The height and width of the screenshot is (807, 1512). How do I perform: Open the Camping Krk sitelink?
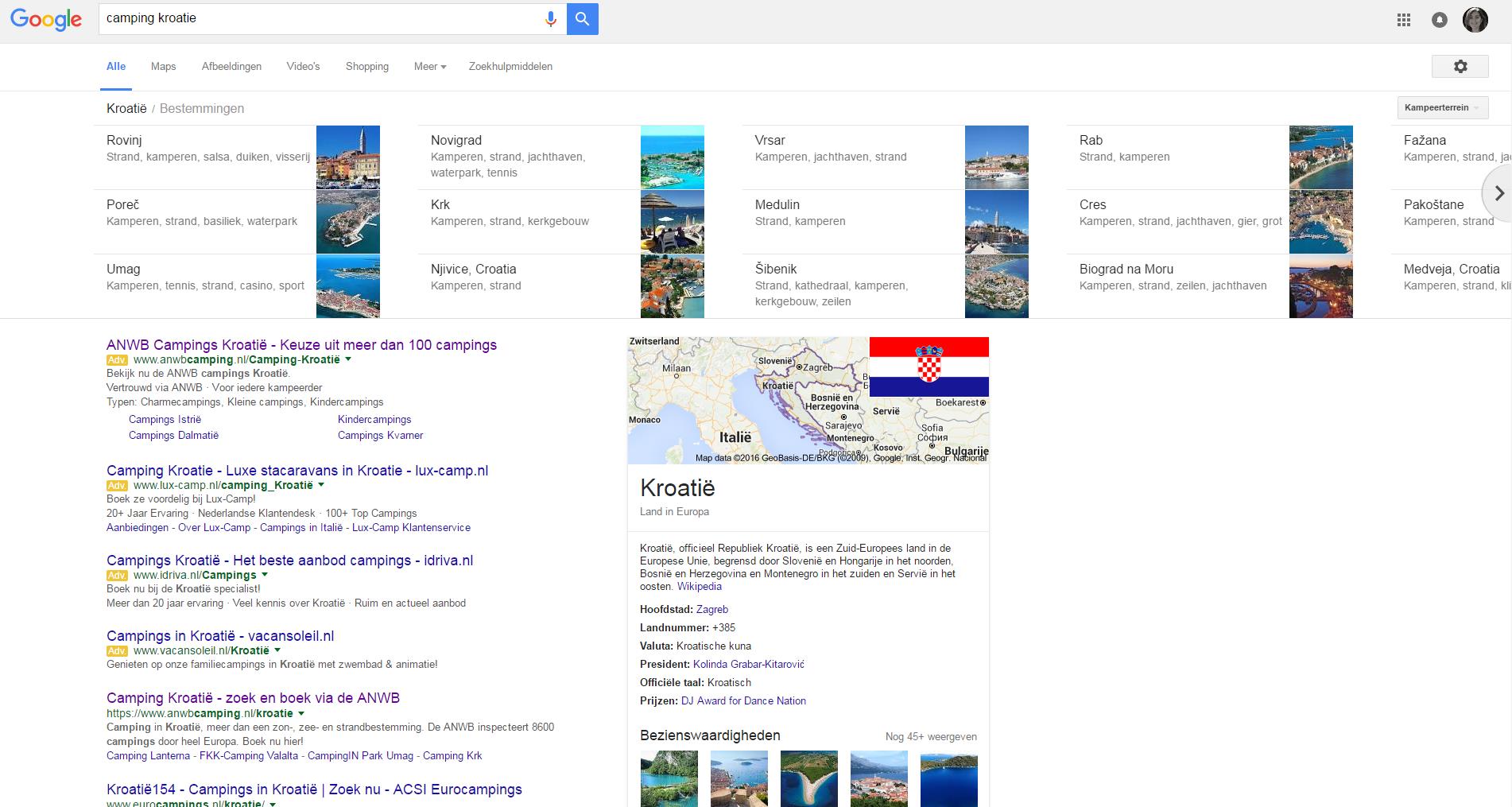click(x=452, y=756)
